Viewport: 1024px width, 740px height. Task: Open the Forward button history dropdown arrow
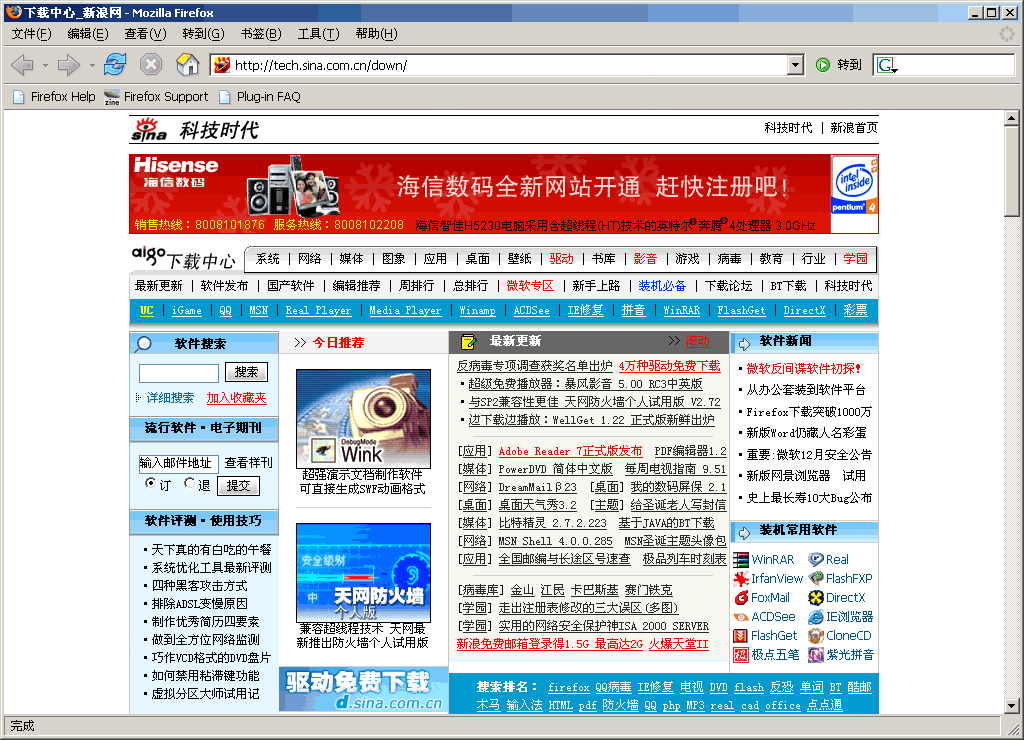[x=91, y=65]
